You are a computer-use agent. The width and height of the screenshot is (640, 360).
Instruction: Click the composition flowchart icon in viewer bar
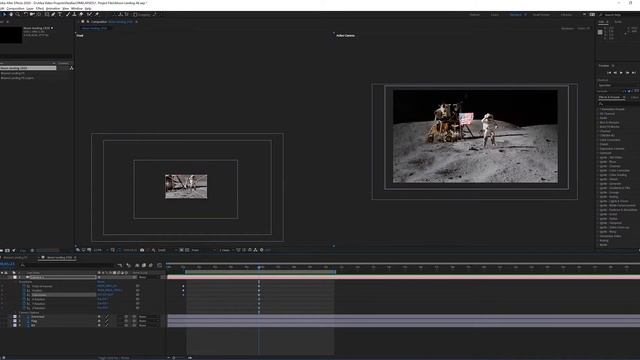pos(255,250)
